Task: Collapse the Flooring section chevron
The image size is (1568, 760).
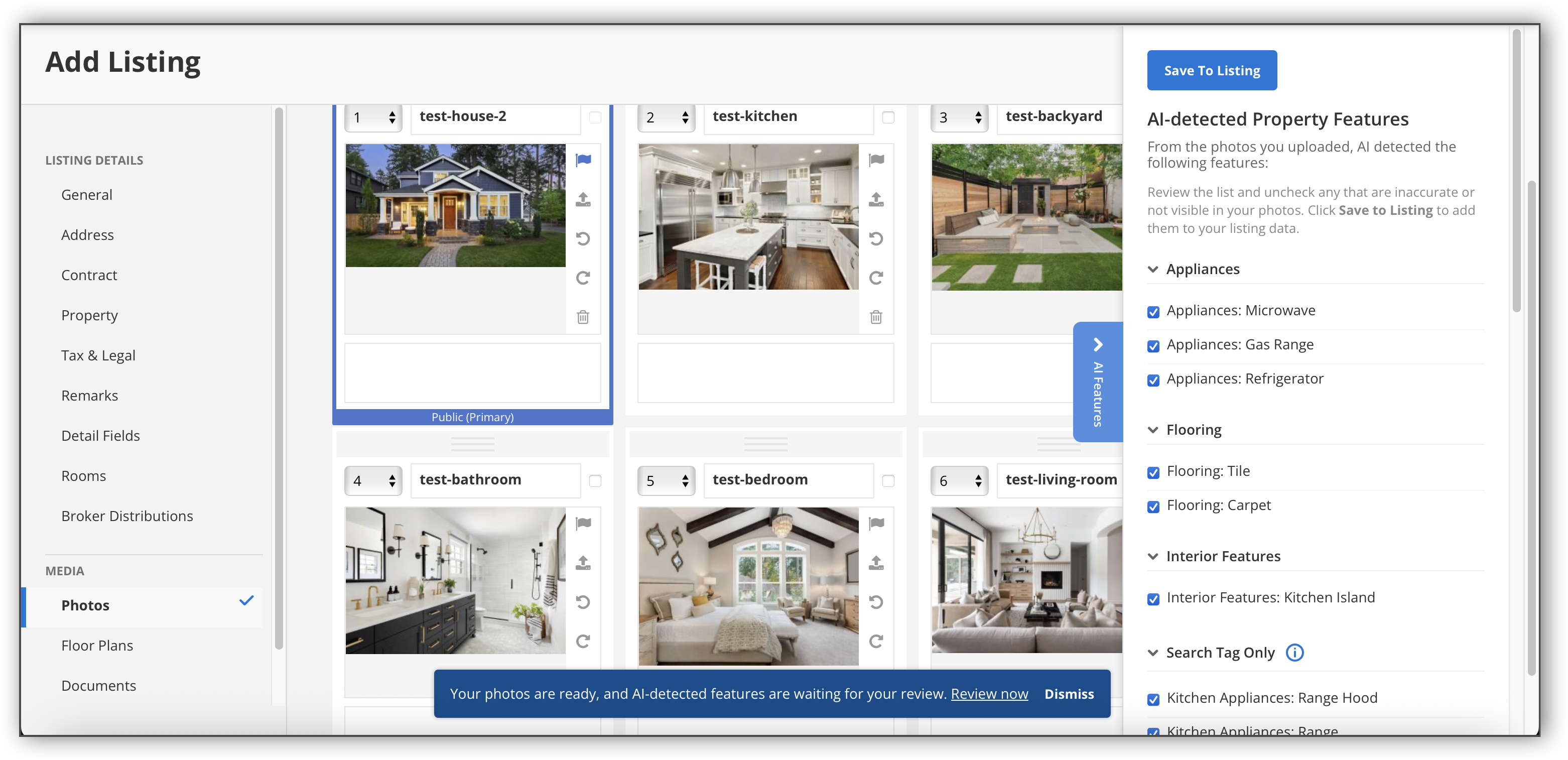Action: tap(1153, 430)
